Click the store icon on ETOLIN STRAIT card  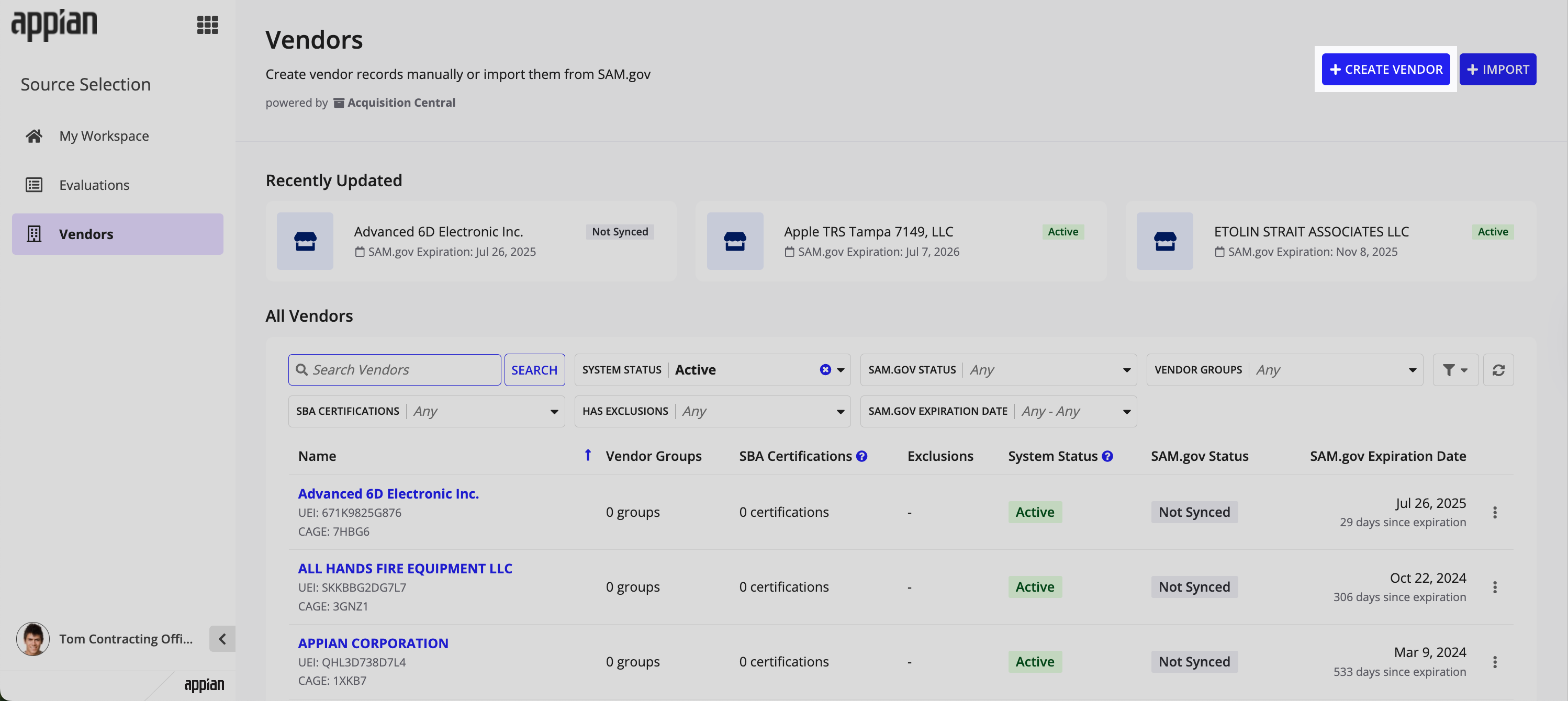pos(1164,241)
